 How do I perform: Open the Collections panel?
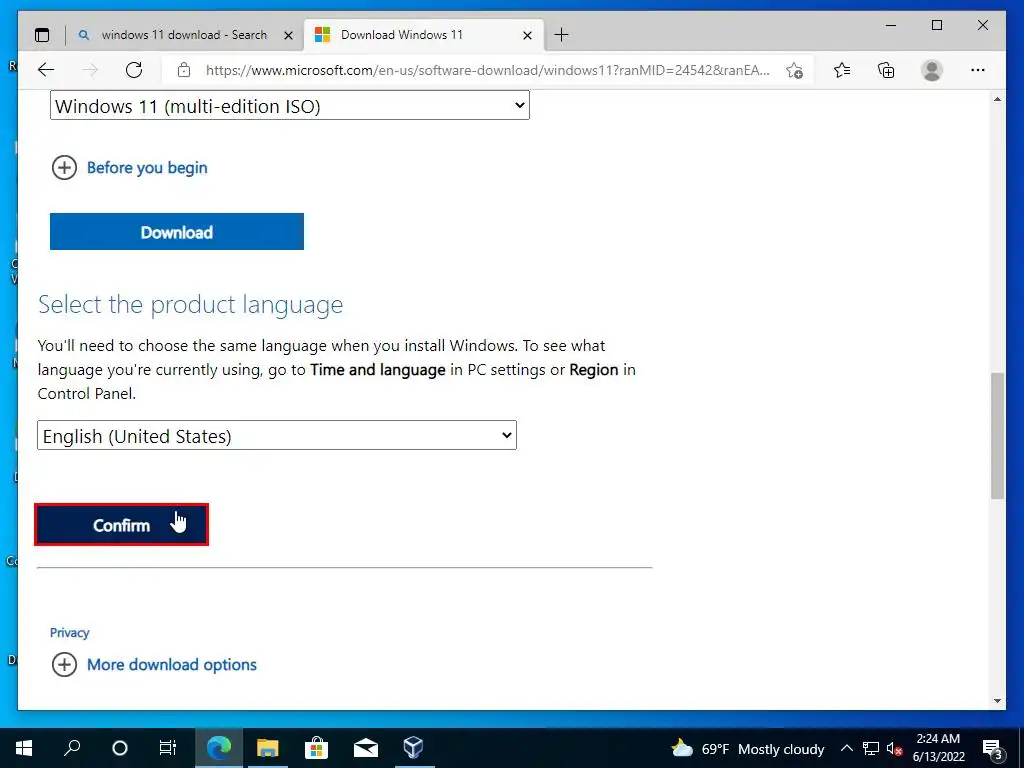point(886,70)
